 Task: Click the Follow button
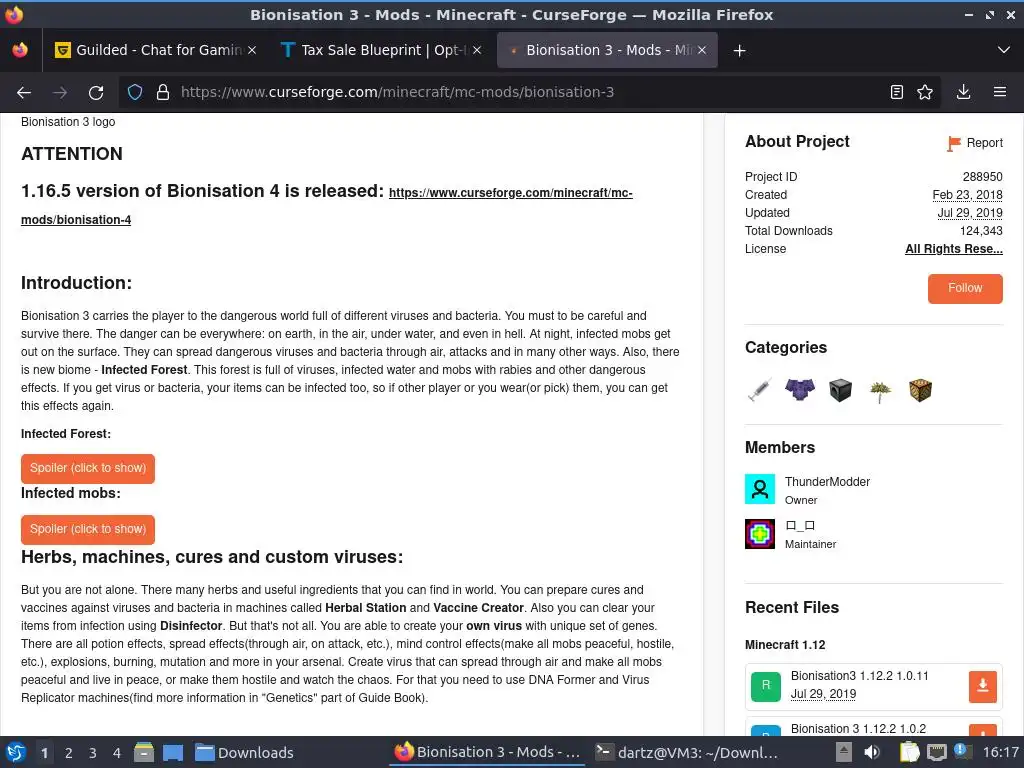click(965, 288)
